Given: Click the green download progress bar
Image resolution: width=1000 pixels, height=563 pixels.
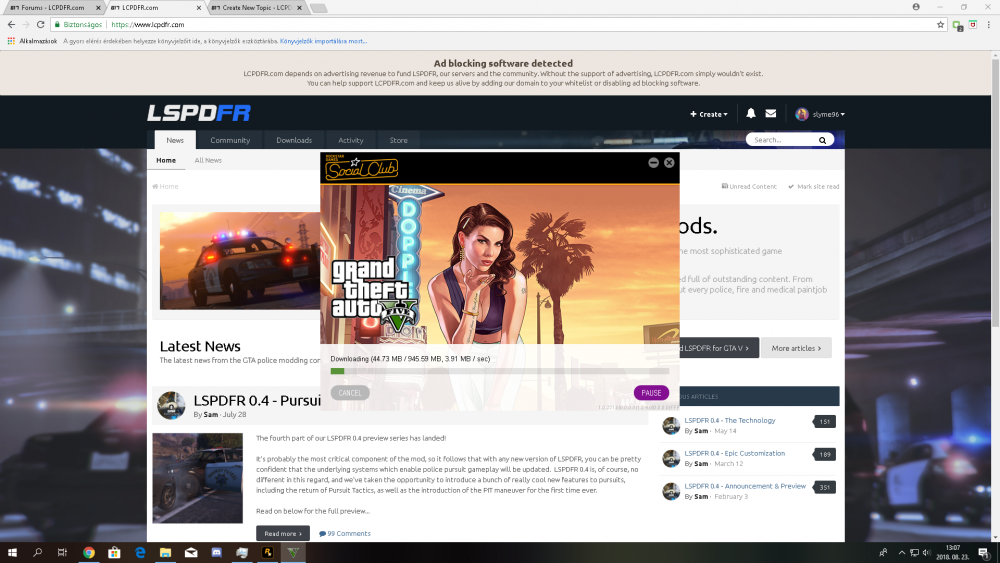Looking at the screenshot, I should (x=337, y=371).
